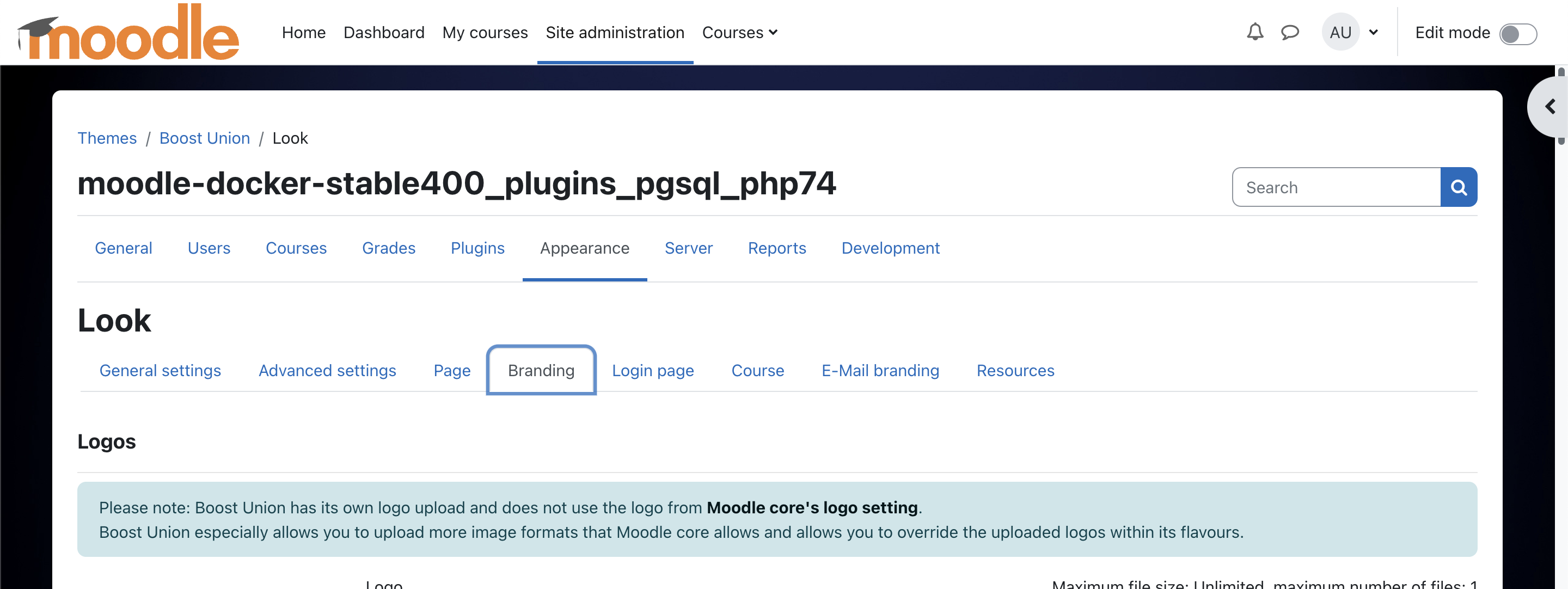Open the Themes breadcrumb link
Viewport: 1568px width, 589px height.
[x=107, y=138]
